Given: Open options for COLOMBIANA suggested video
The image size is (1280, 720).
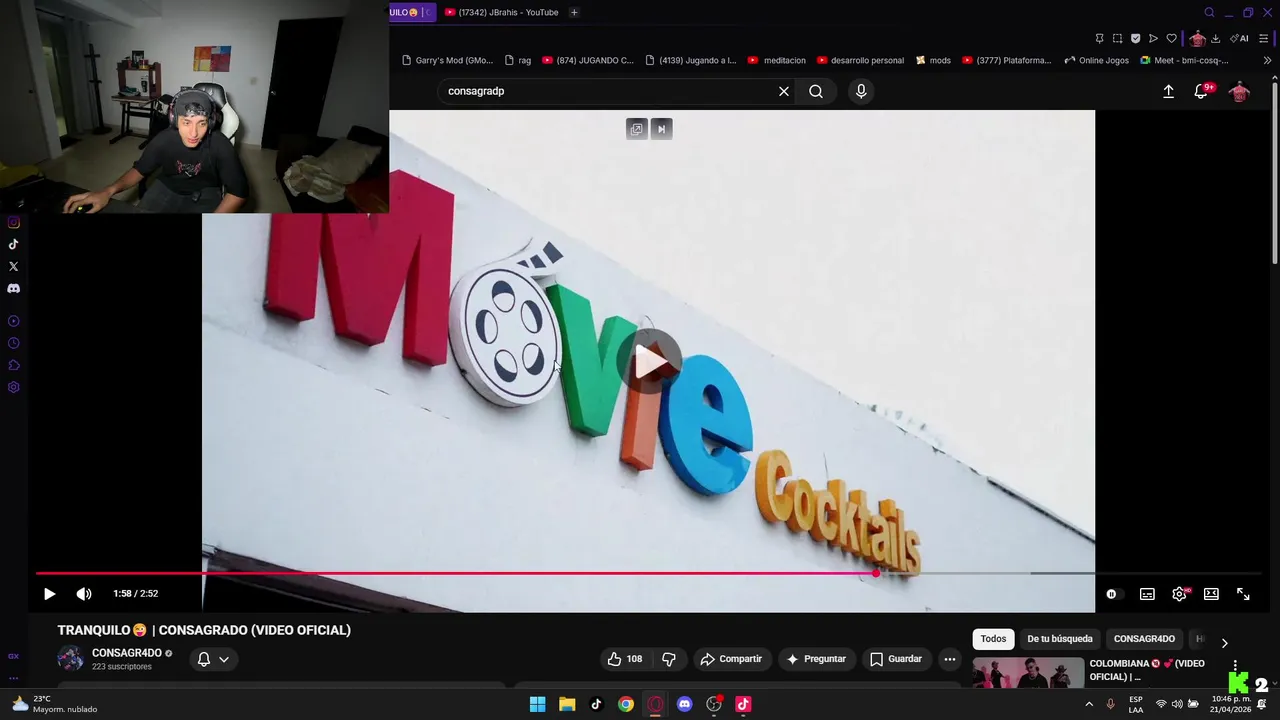Looking at the screenshot, I should [1235, 667].
